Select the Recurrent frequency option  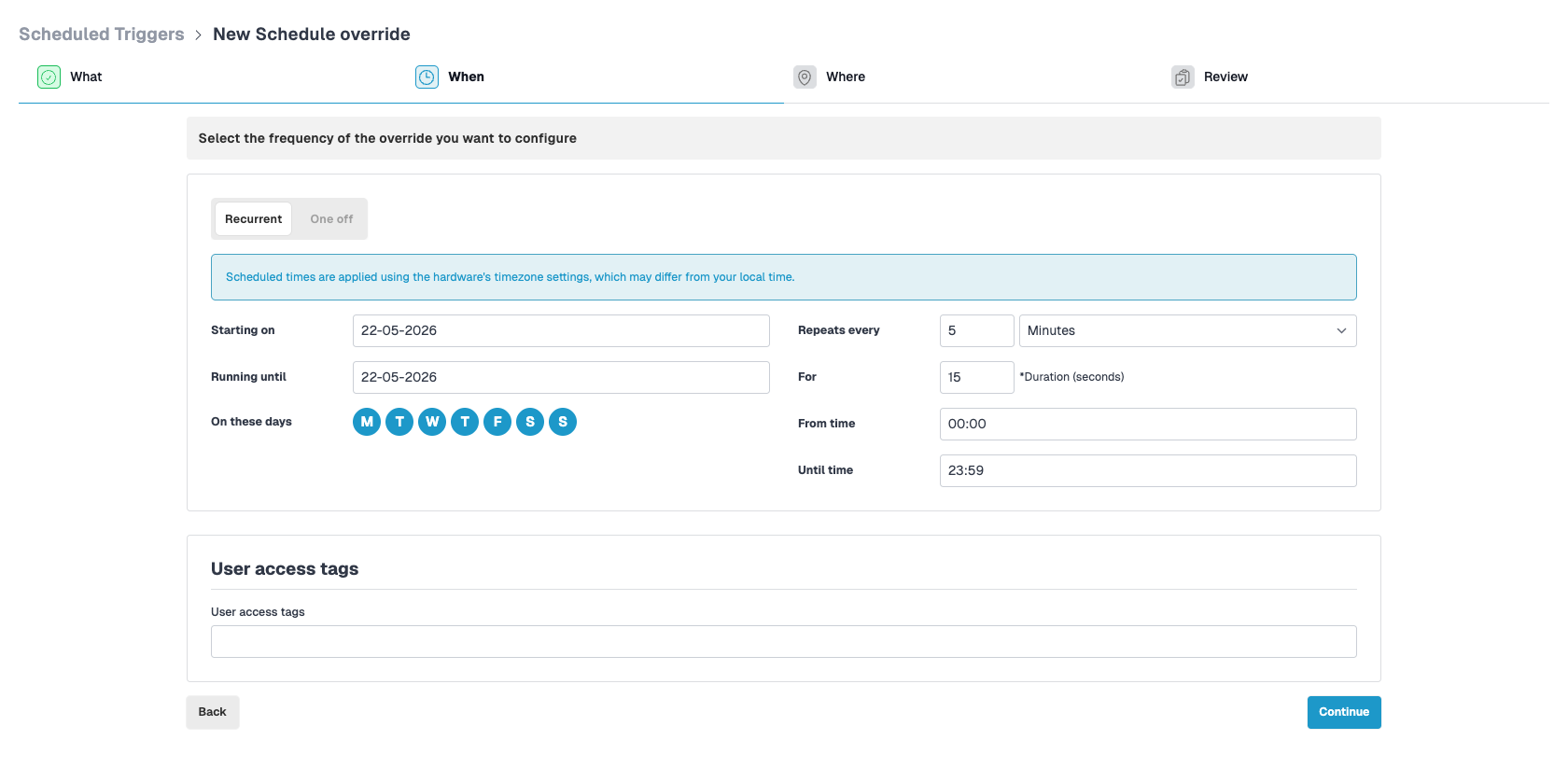[253, 219]
